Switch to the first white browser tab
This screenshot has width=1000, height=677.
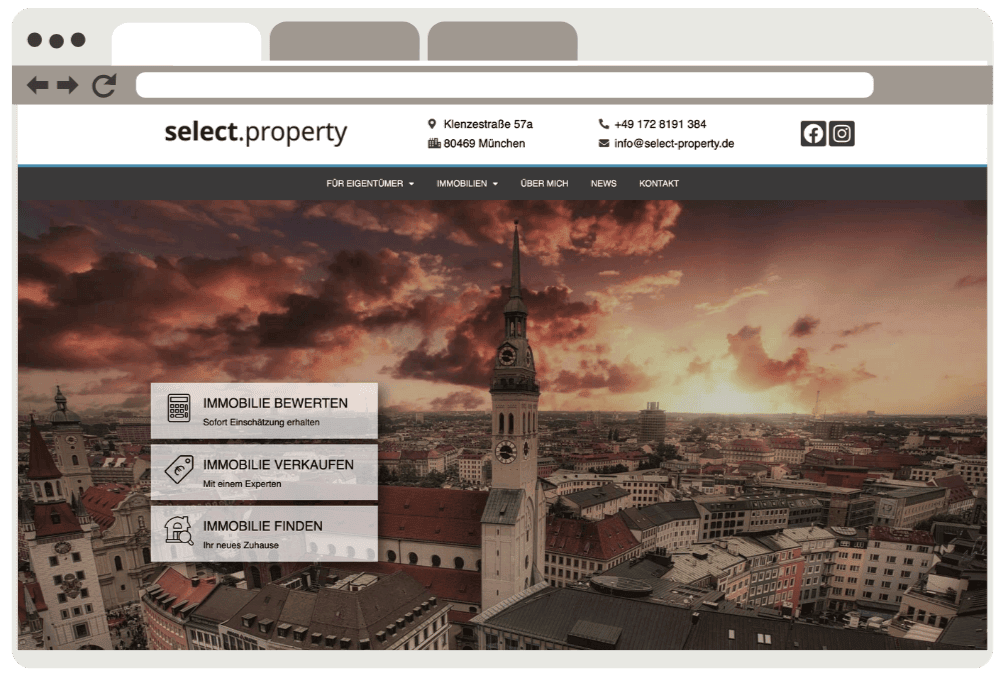(x=186, y=43)
